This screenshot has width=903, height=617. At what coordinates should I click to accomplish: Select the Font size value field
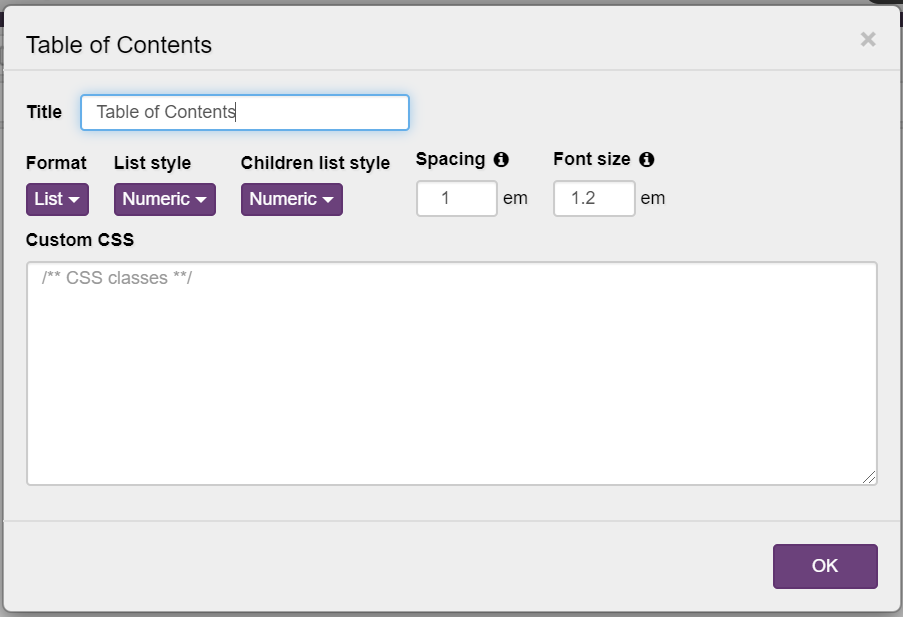594,198
